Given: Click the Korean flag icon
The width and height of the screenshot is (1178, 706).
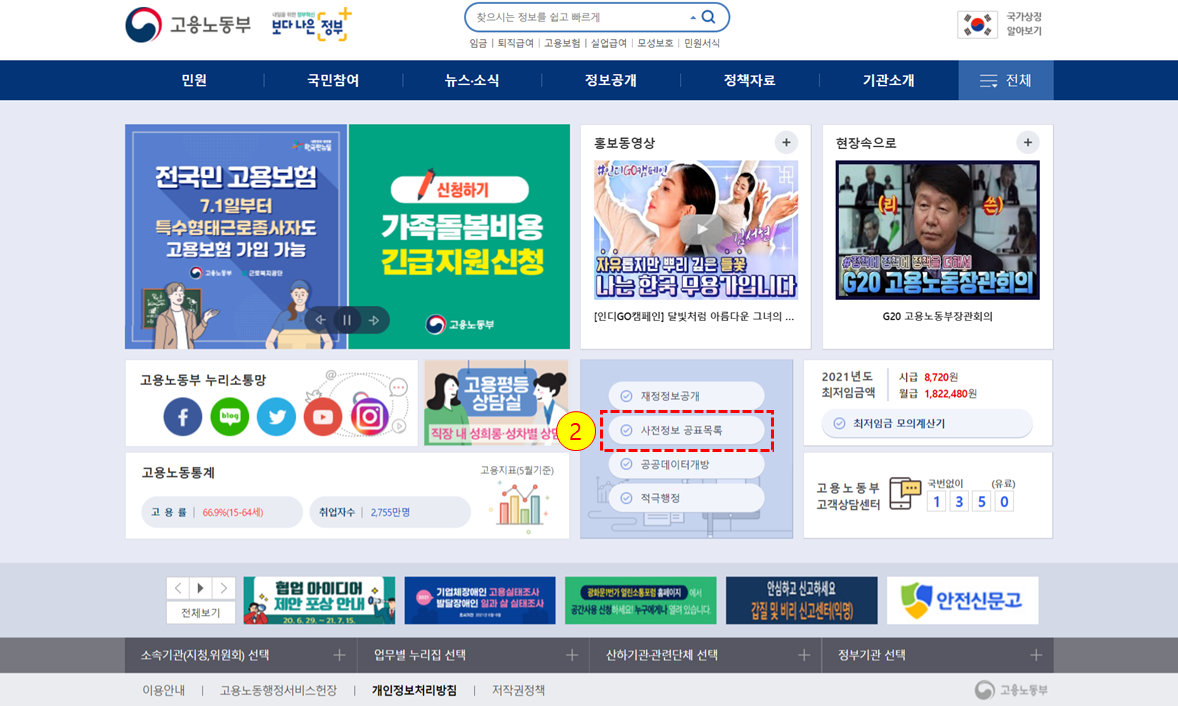Looking at the screenshot, I should 977,25.
